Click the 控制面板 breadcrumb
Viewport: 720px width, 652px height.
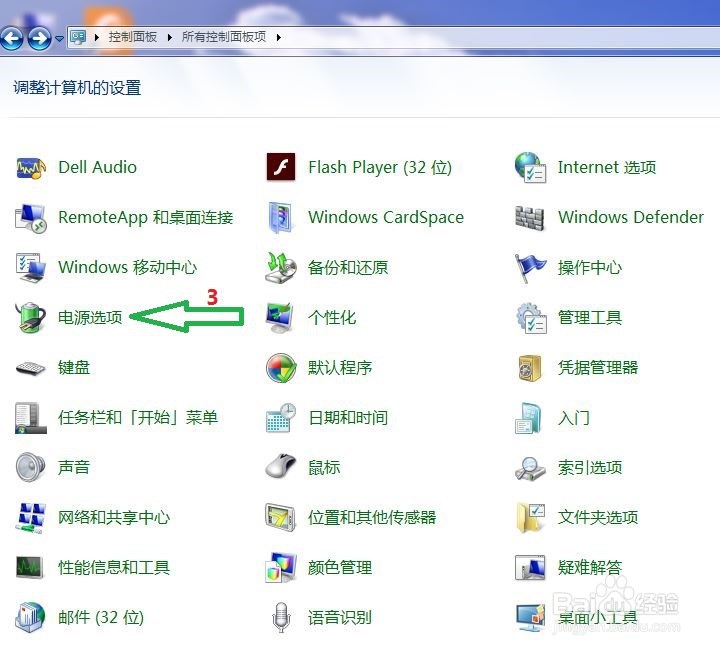click(x=133, y=37)
